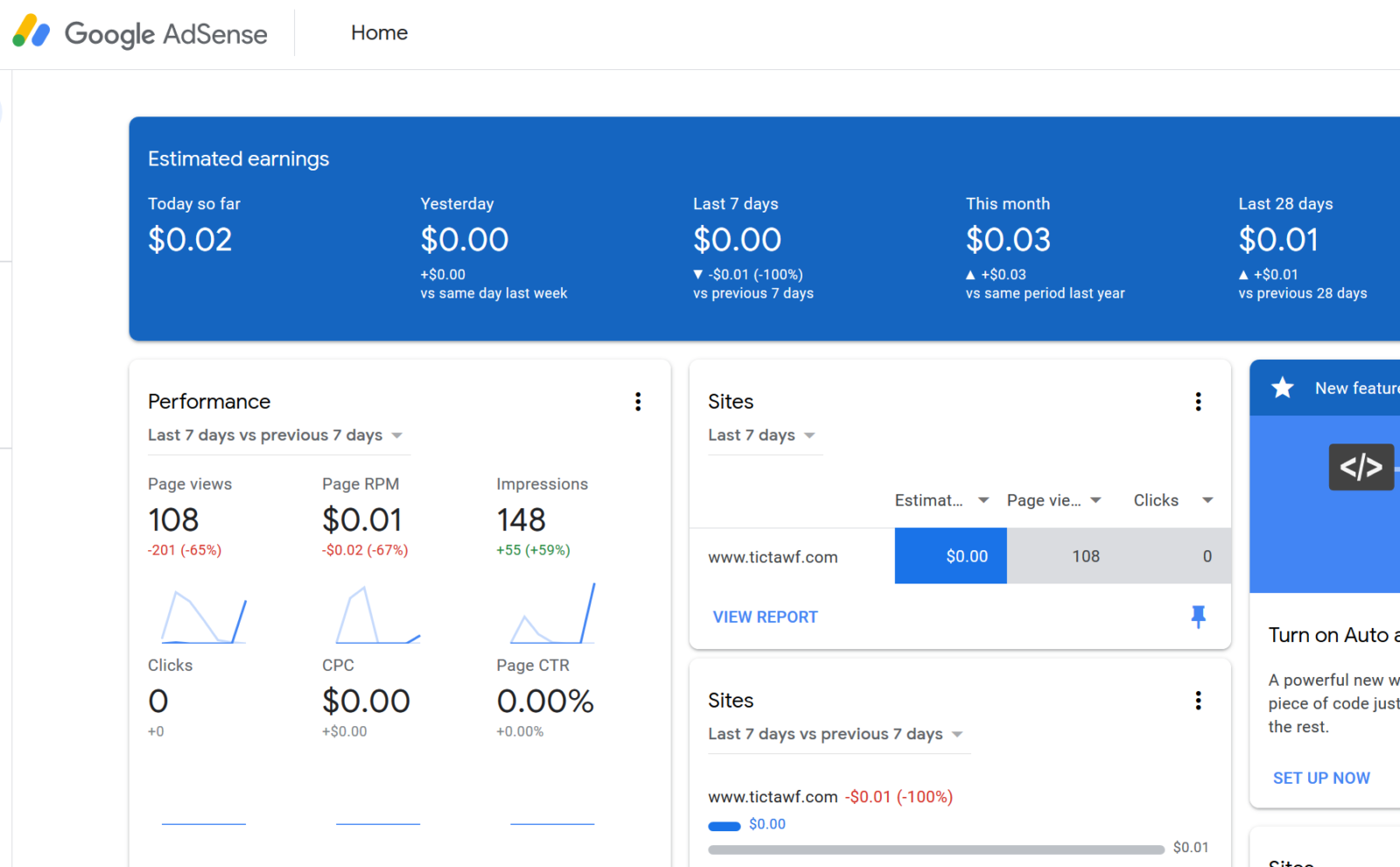Click VIEW REPORT on the Sites card

point(764,616)
